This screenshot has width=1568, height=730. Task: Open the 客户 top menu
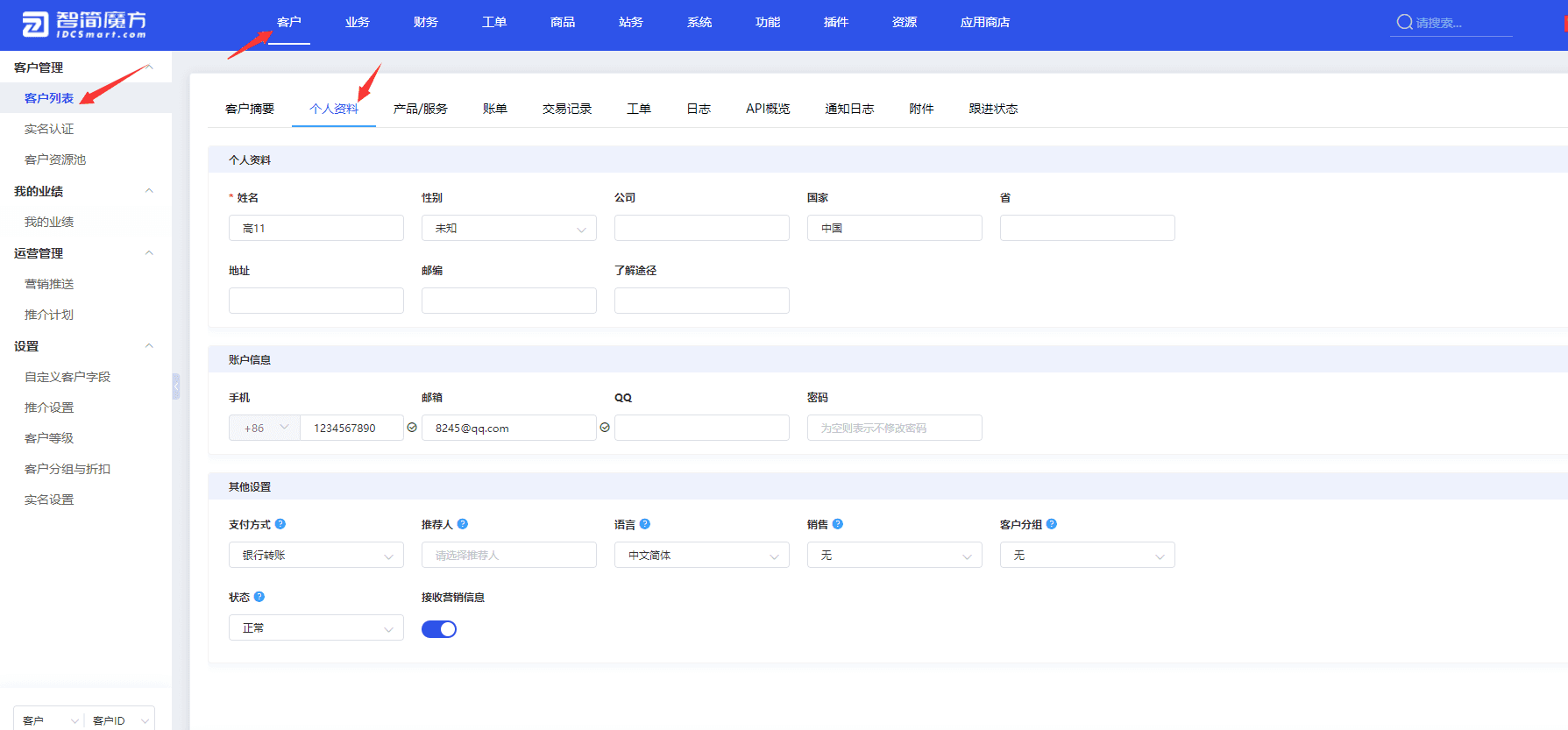289,22
